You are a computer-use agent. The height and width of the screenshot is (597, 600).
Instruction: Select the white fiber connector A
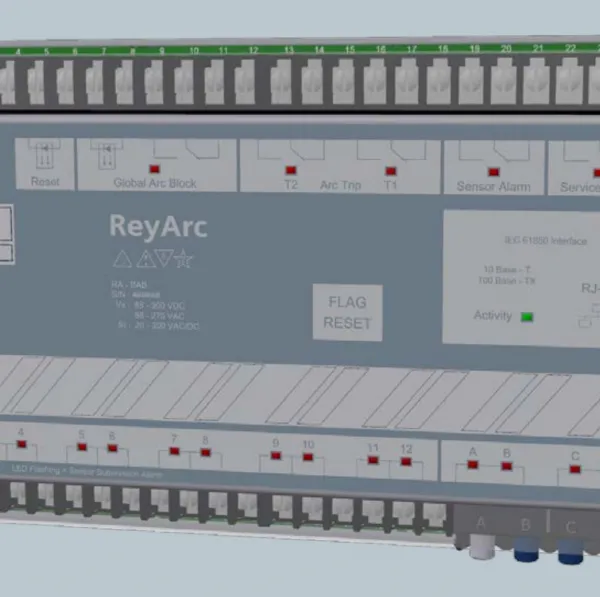pos(482,546)
